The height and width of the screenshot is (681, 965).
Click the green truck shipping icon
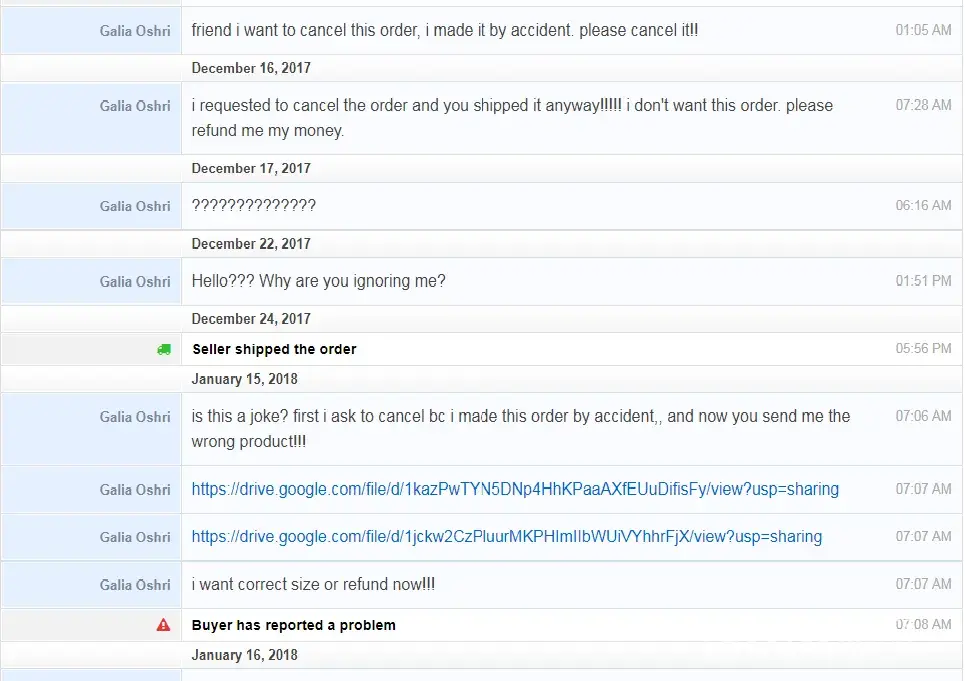[164, 349]
